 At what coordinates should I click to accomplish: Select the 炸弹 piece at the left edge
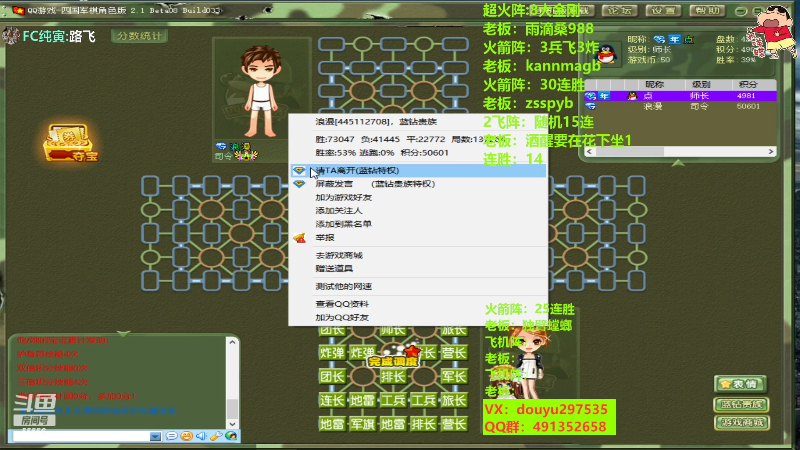click(332, 353)
